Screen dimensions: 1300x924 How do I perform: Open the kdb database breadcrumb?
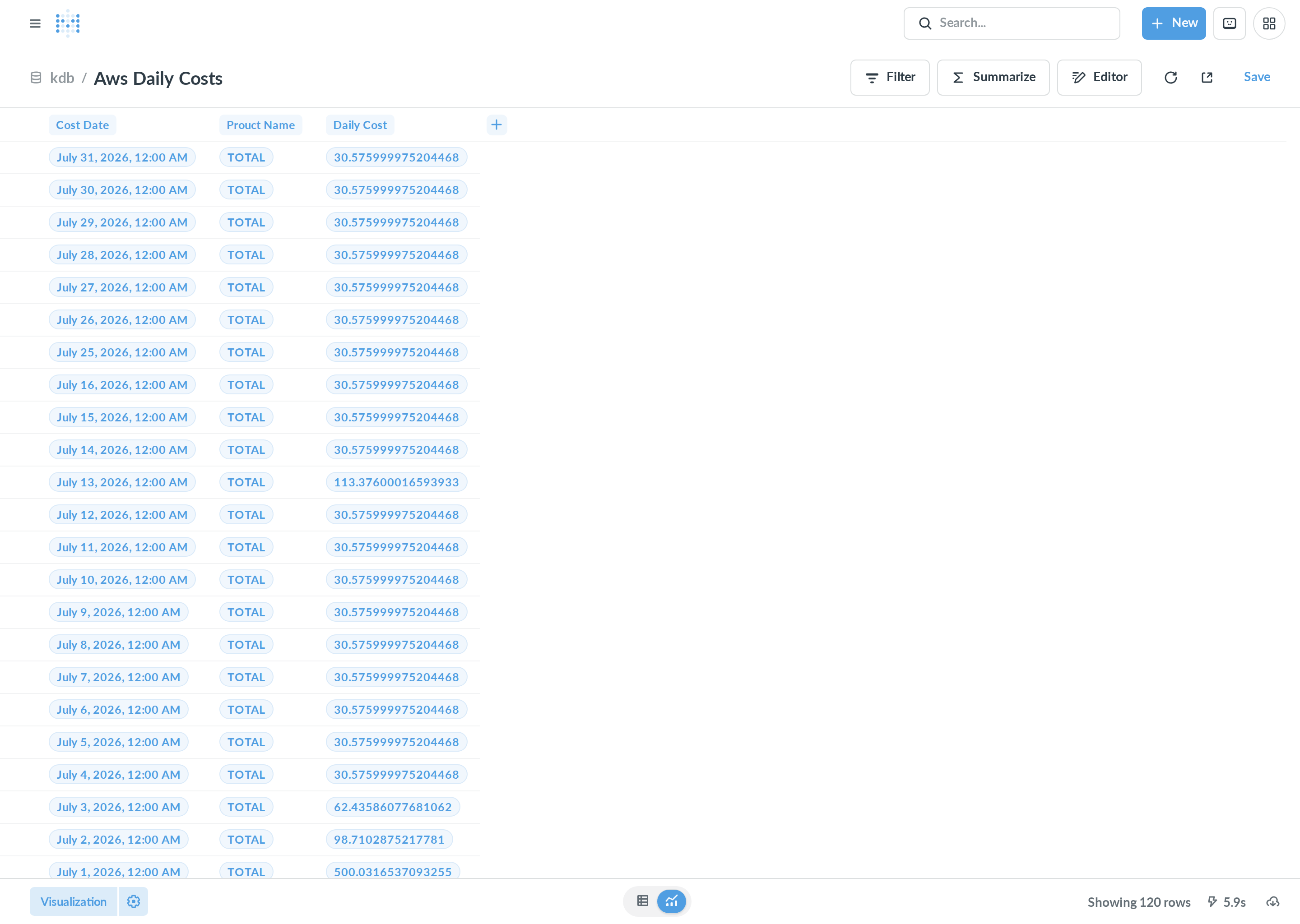click(62, 78)
